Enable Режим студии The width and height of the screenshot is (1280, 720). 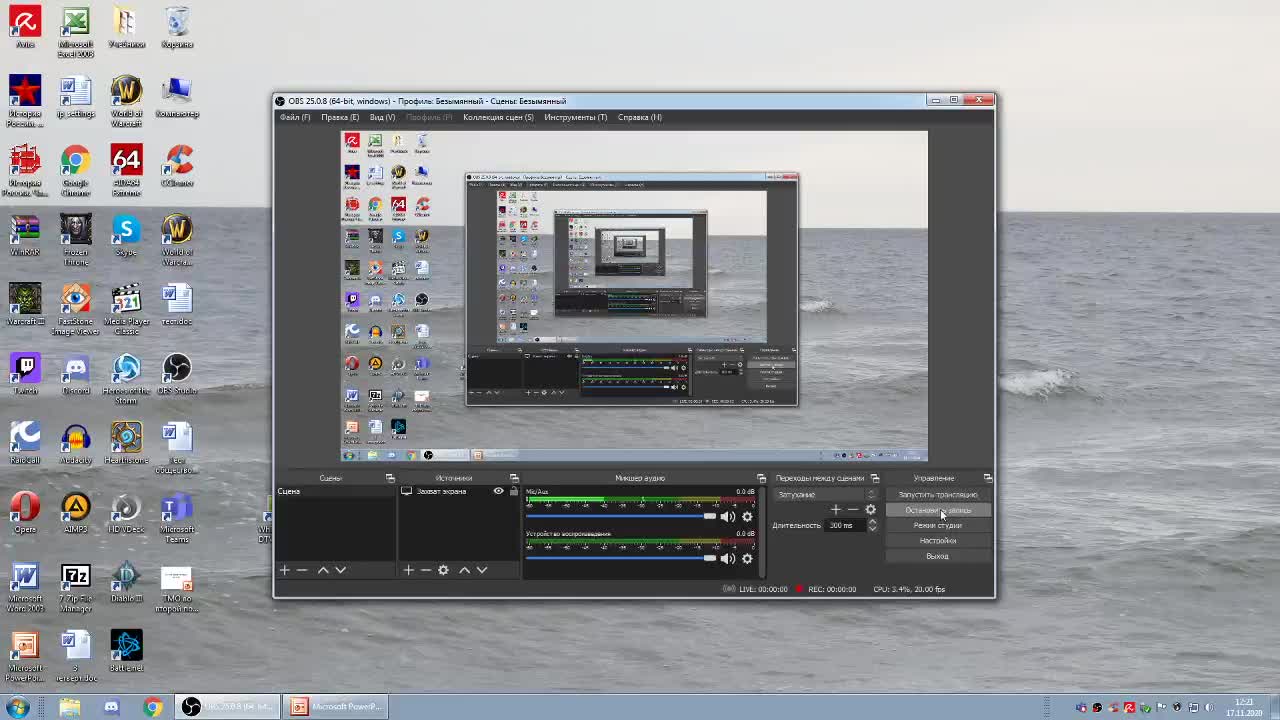938,525
